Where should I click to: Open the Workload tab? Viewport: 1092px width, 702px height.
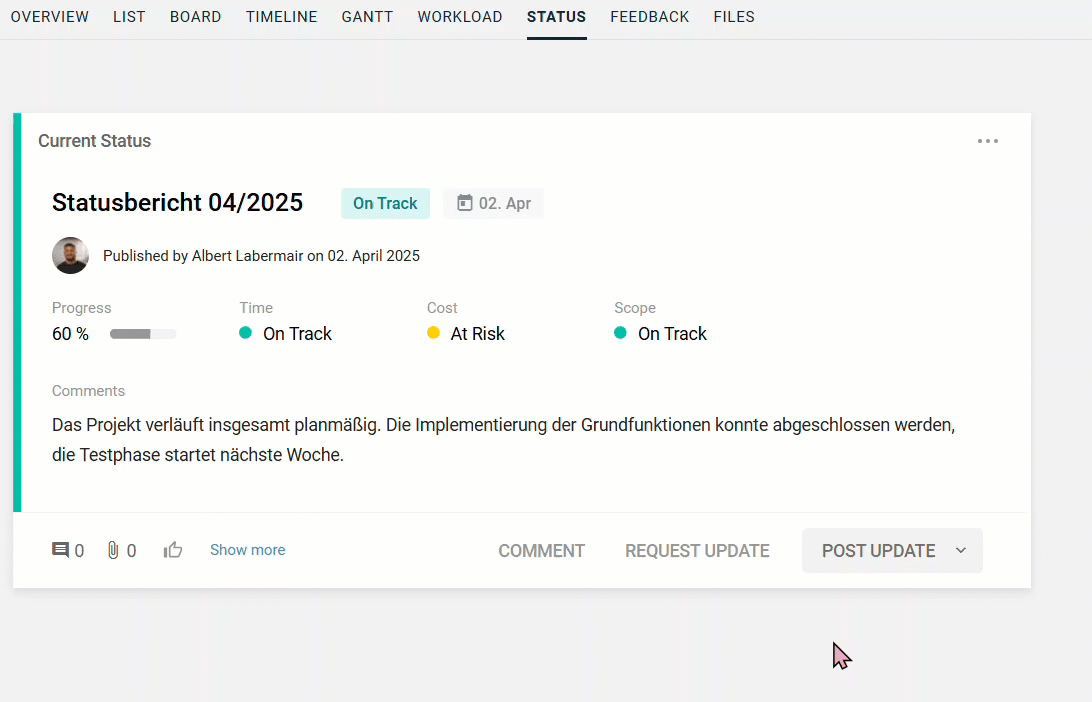pos(460,17)
